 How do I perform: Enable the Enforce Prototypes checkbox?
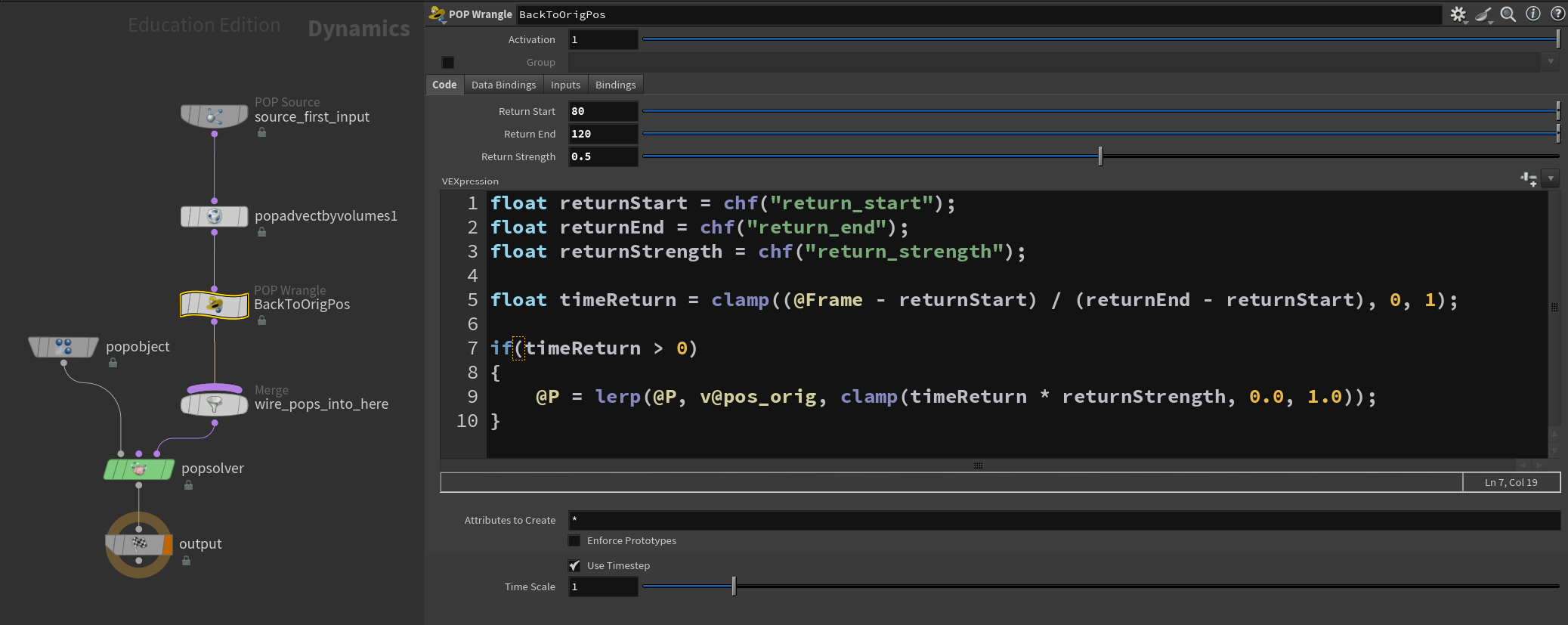pos(574,541)
